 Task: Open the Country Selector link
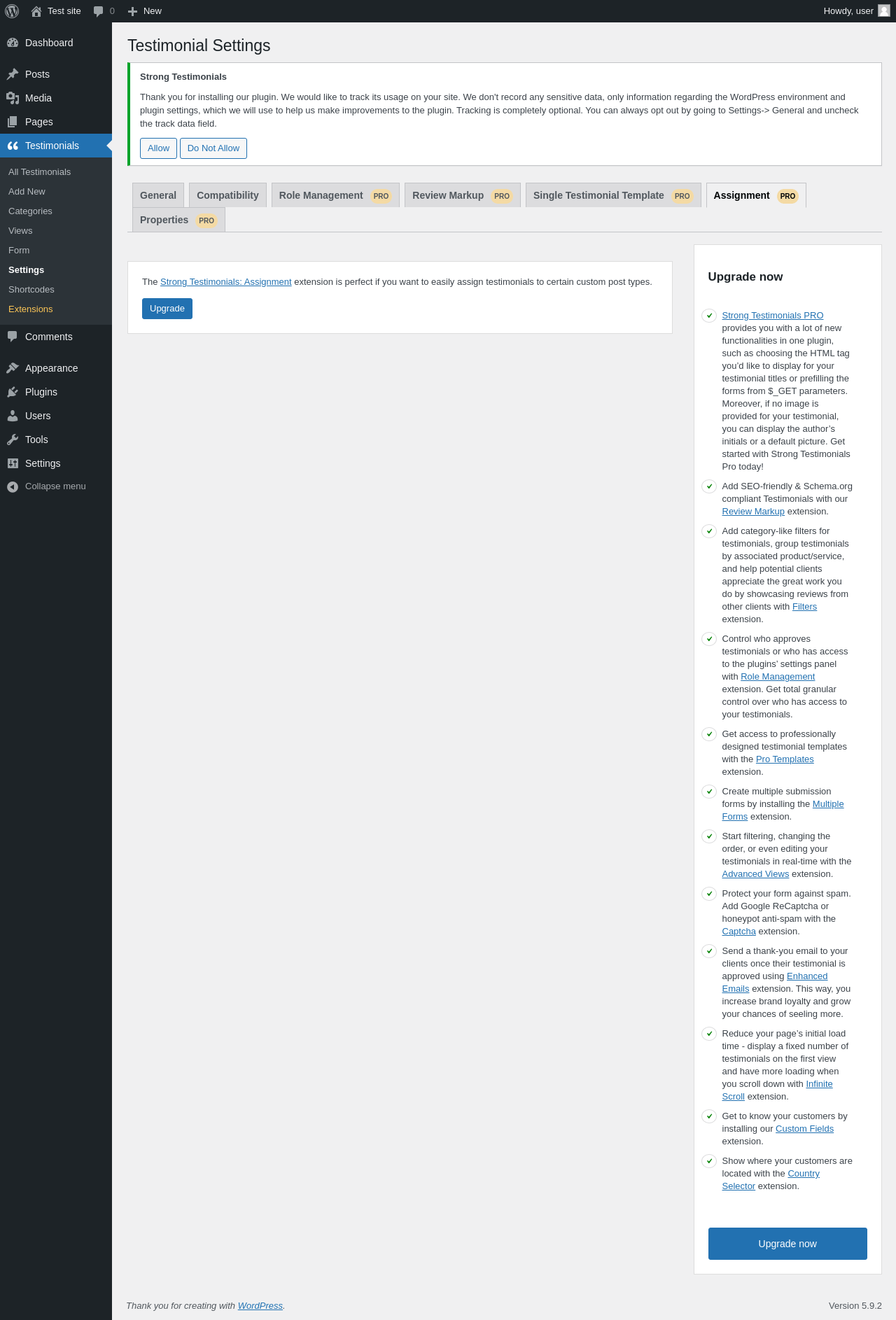point(804,1174)
